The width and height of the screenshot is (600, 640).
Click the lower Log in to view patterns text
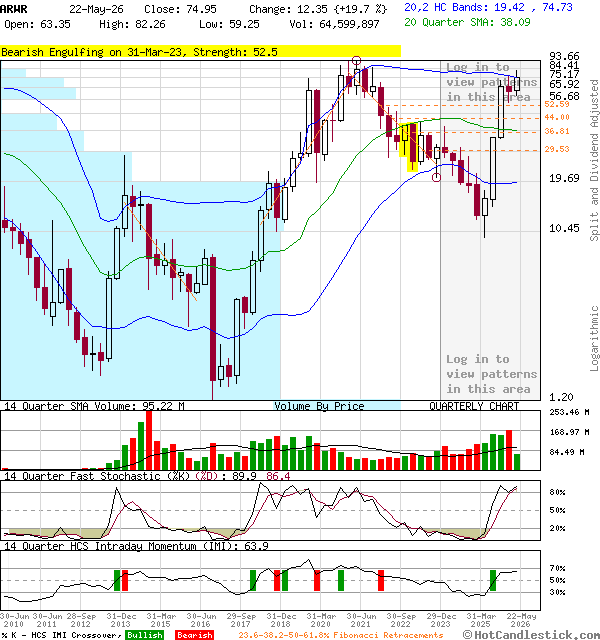(x=491, y=374)
